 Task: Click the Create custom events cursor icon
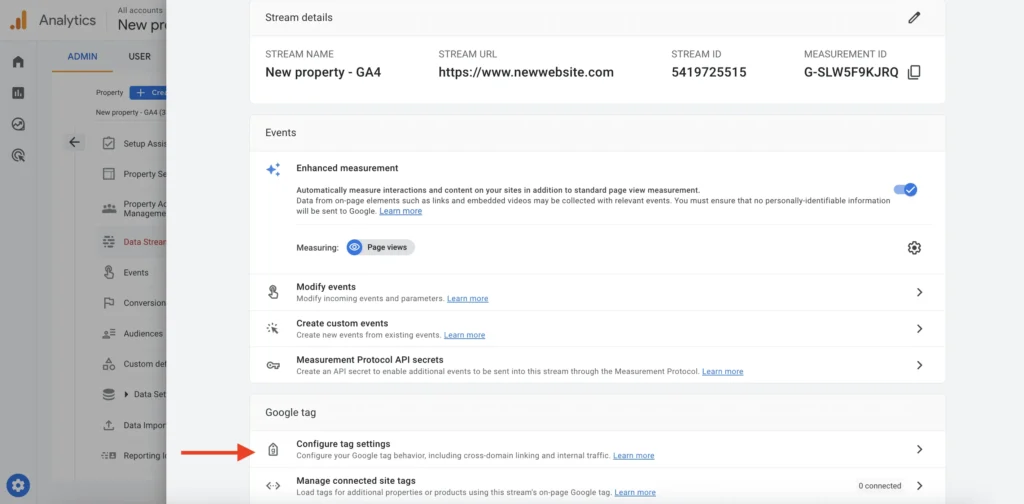click(273, 328)
